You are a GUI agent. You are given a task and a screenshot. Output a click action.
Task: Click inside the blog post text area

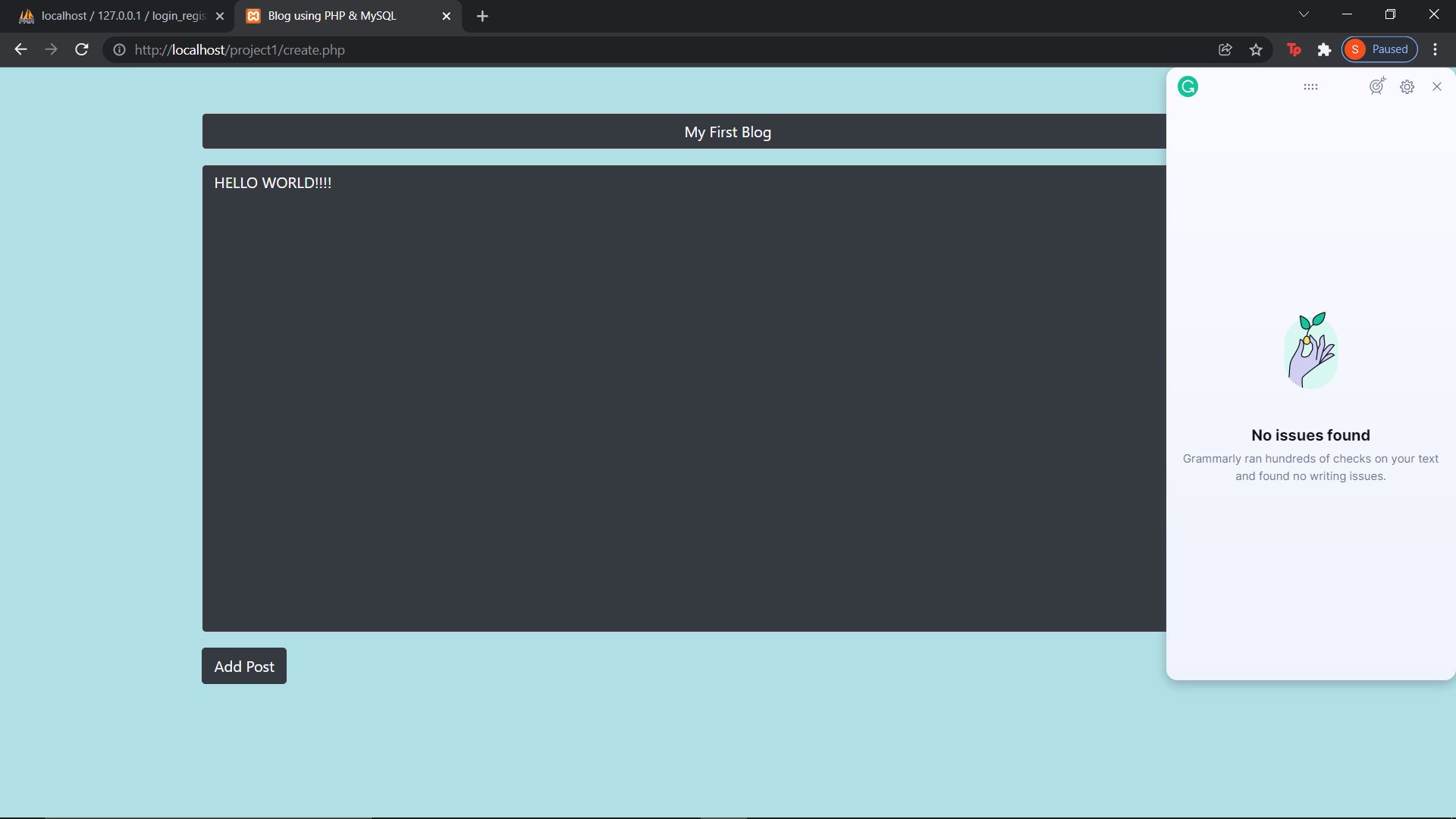point(607,379)
